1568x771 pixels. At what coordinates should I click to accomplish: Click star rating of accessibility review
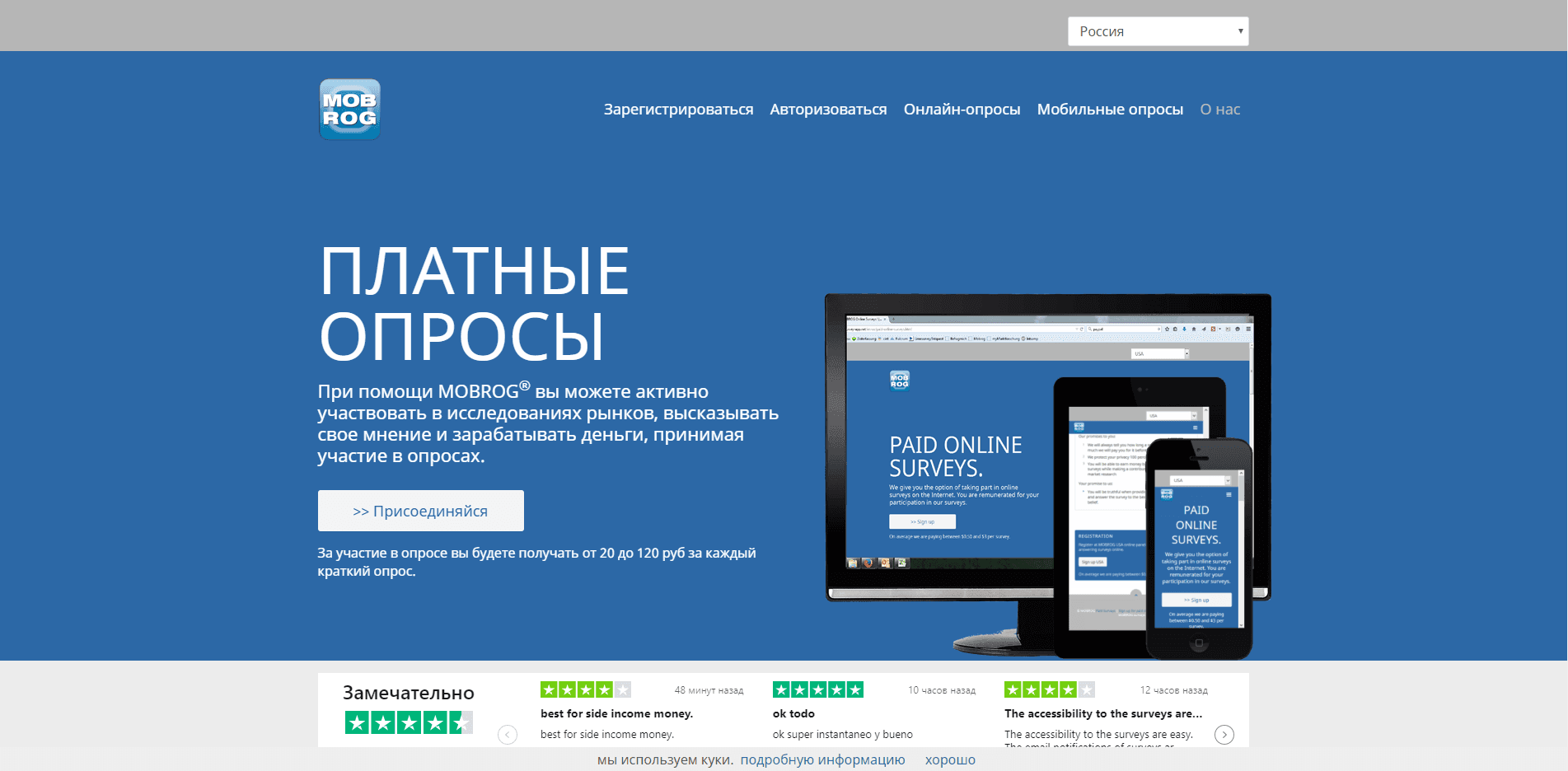point(1049,689)
